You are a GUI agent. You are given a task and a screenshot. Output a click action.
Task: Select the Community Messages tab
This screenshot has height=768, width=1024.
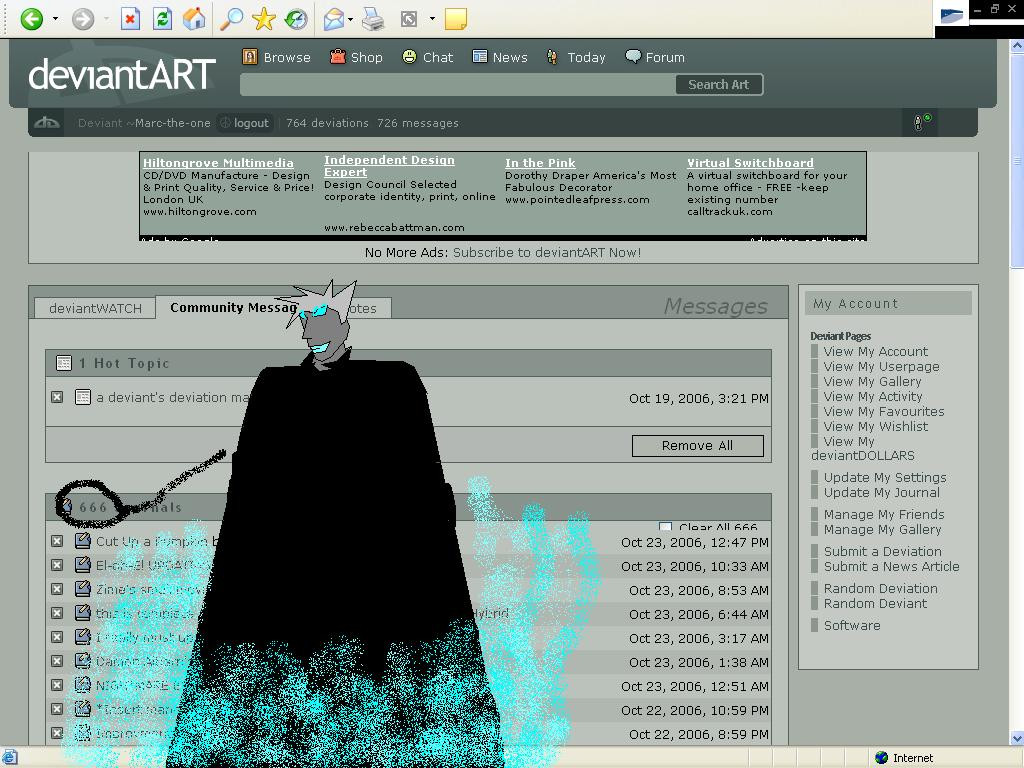tap(234, 307)
